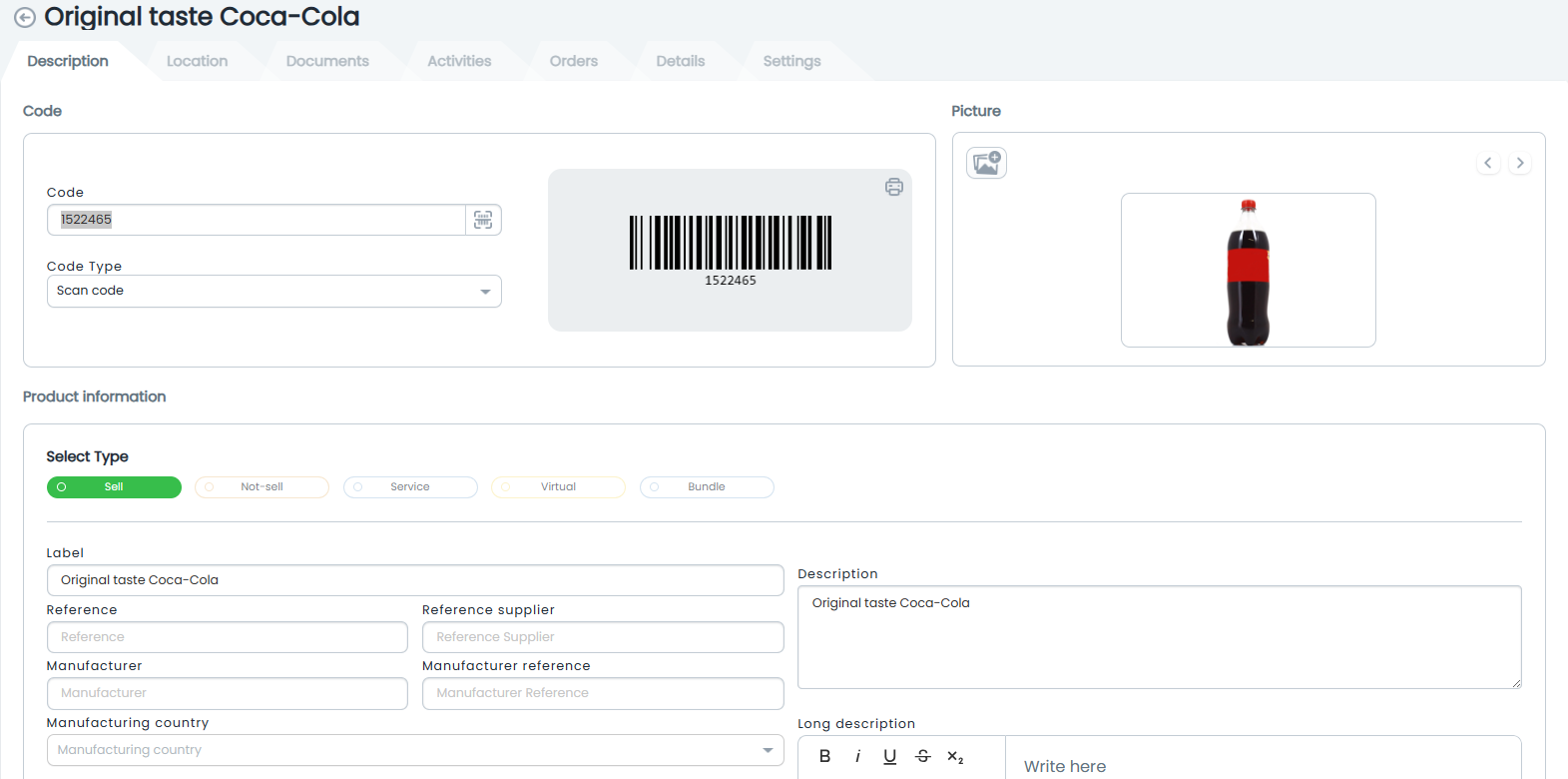Click the Picture section heading
The height and width of the screenshot is (779, 1568).
point(976,111)
